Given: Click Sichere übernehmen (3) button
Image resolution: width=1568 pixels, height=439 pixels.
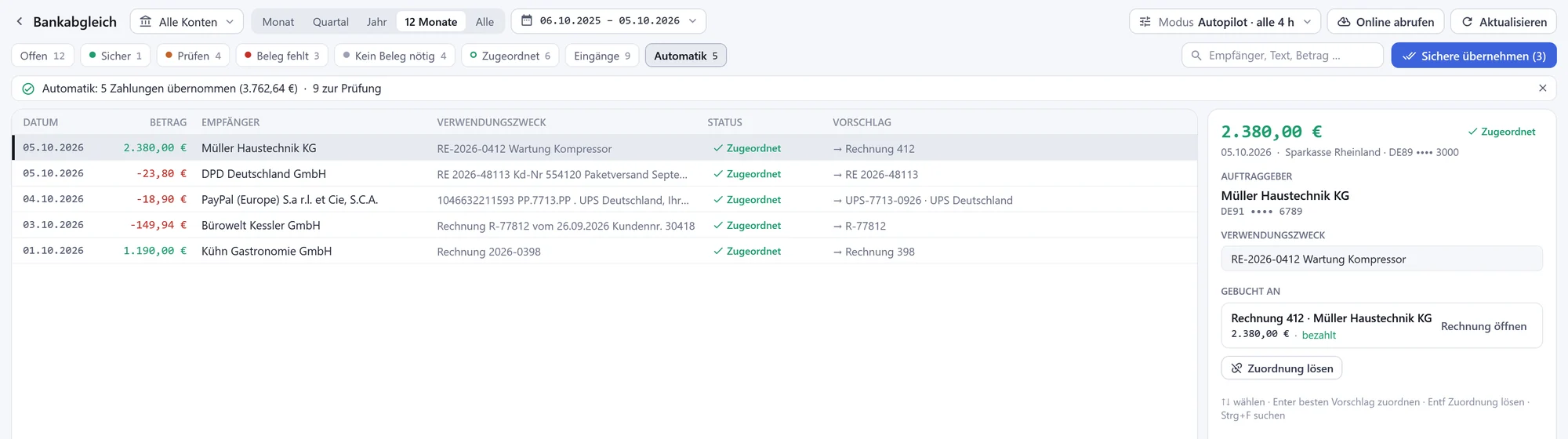Looking at the screenshot, I should pyautogui.click(x=1474, y=56).
